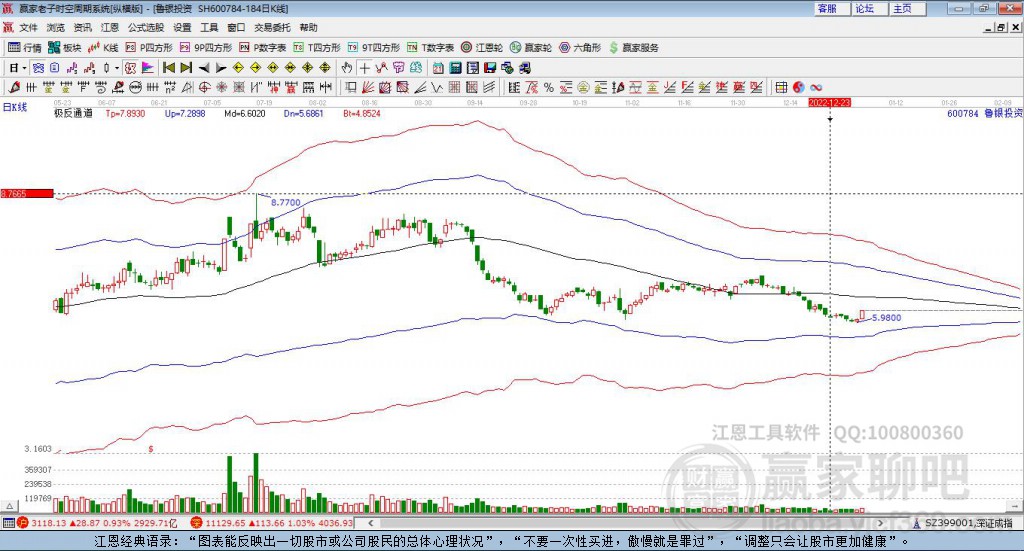Click the first yellow diamond arrow icon
This screenshot has width=1024, height=551.
click(x=238, y=68)
